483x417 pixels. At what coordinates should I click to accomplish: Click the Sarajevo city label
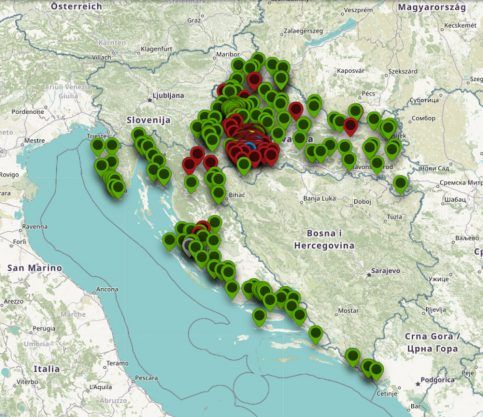(x=385, y=271)
